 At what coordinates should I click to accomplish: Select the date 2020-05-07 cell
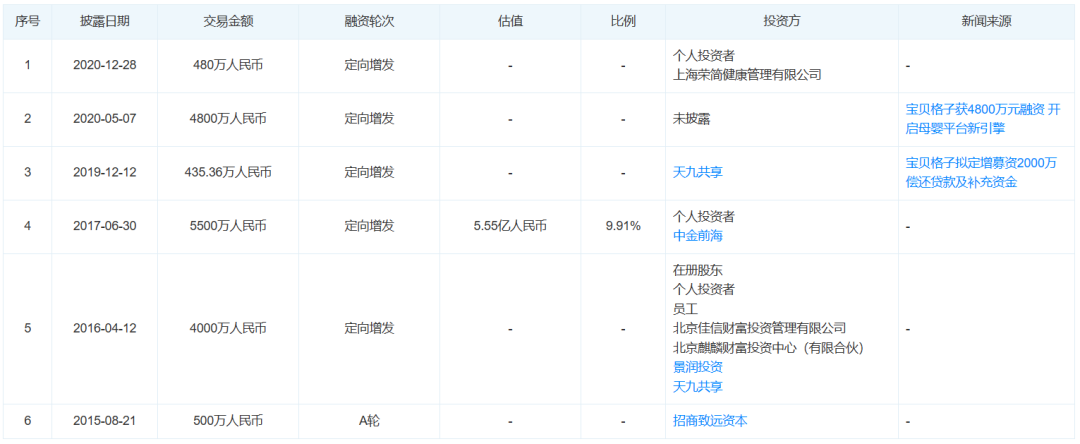[x=105, y=118]
